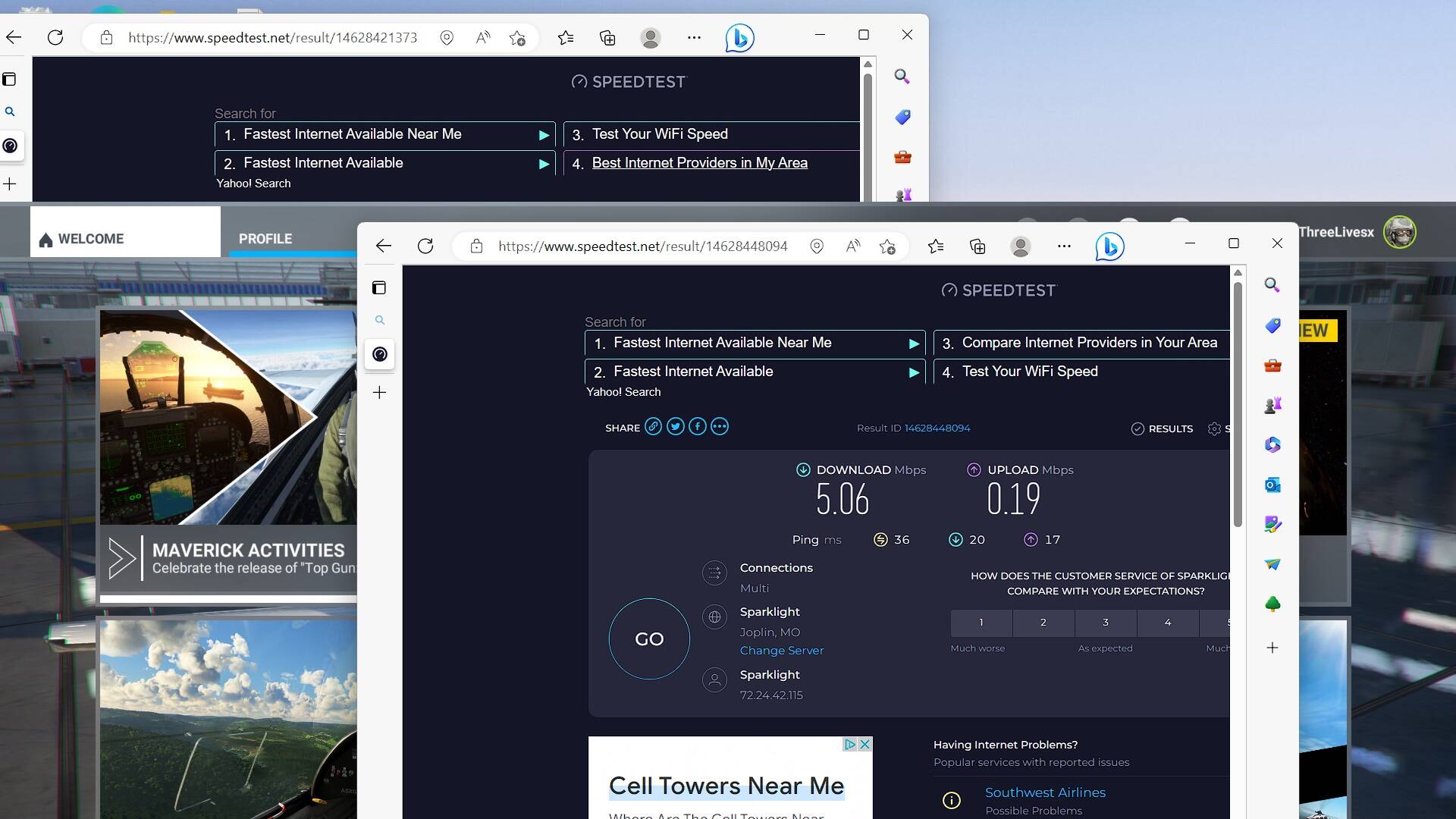
Task: Open Collections icon in front browser toolbar
Action: pos(977,246)
